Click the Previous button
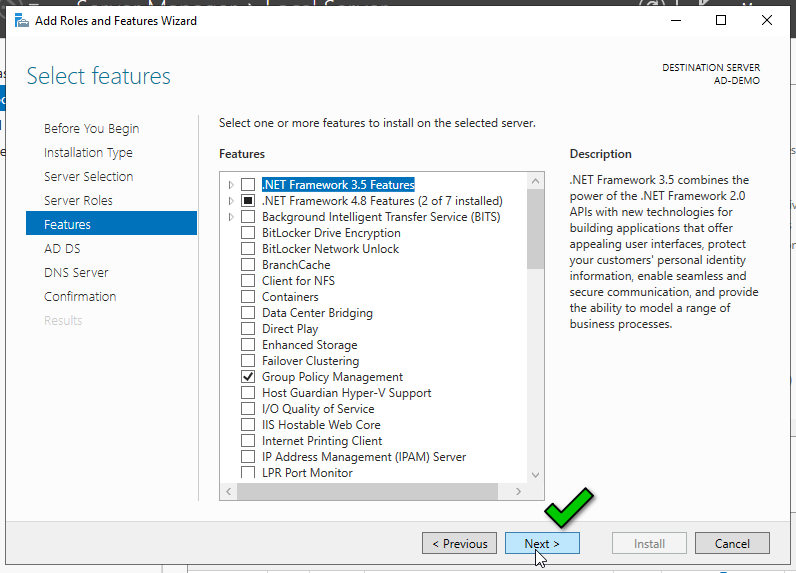 coord(459,544)
